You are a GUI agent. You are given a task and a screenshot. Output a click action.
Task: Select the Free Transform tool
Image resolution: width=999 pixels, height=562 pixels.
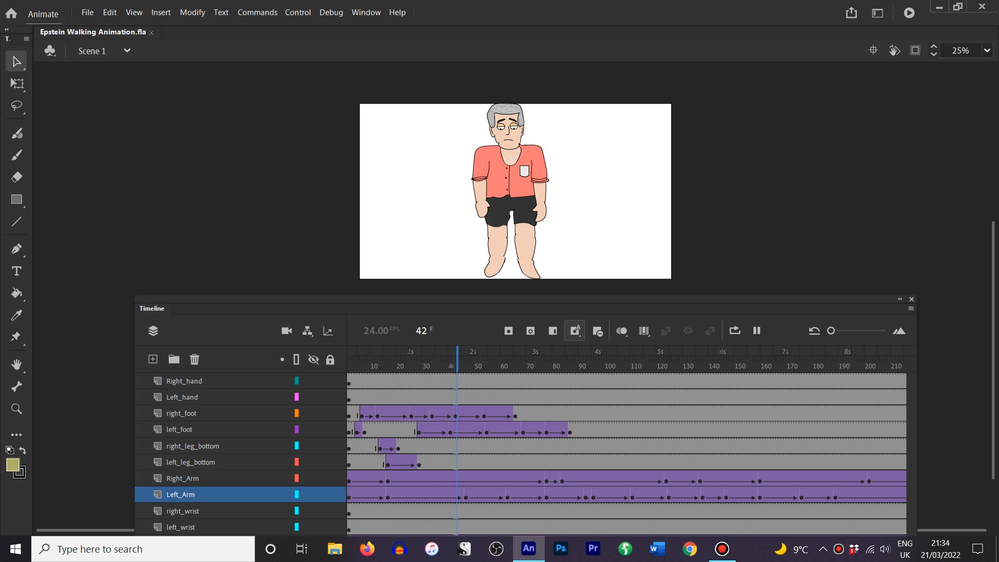tap(17, 83)
